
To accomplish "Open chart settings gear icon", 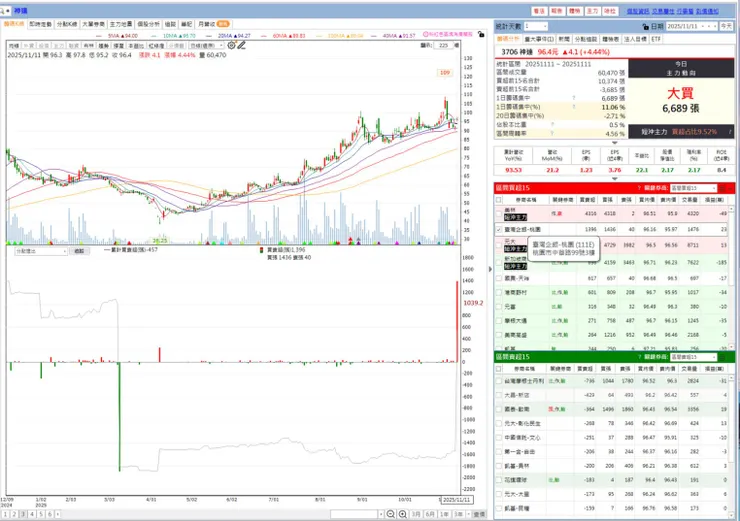I will pyautogui.click(x=231, y=45).
